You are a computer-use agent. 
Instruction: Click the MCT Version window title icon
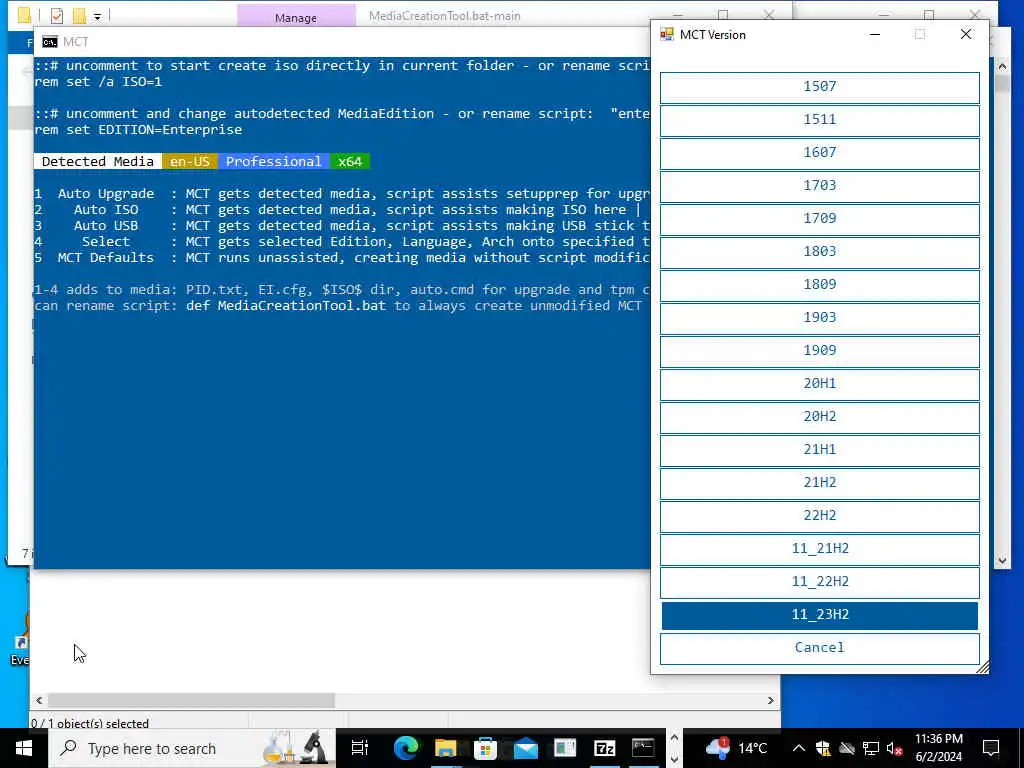[x=667, y=35]
